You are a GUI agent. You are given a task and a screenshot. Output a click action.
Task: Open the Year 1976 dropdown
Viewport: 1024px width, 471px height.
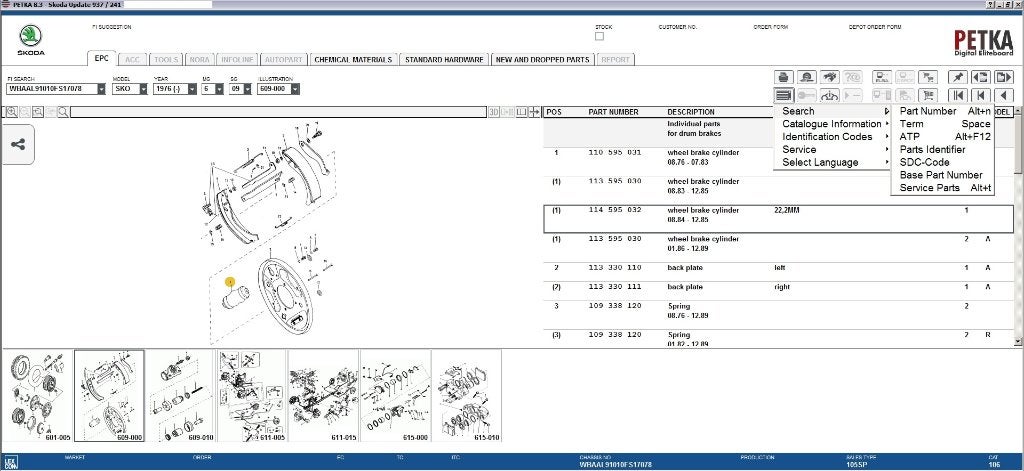pos(192,89)
